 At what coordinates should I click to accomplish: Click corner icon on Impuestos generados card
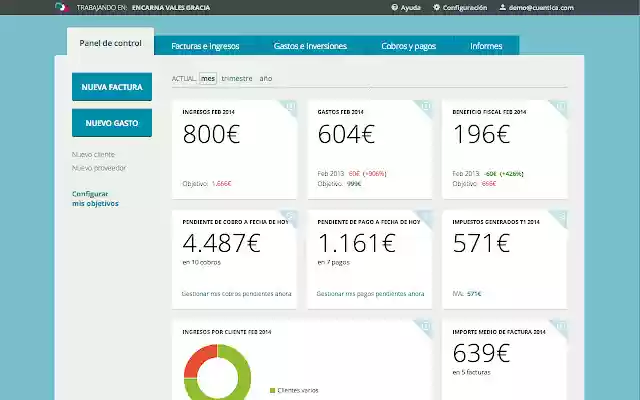click(561, 216)
